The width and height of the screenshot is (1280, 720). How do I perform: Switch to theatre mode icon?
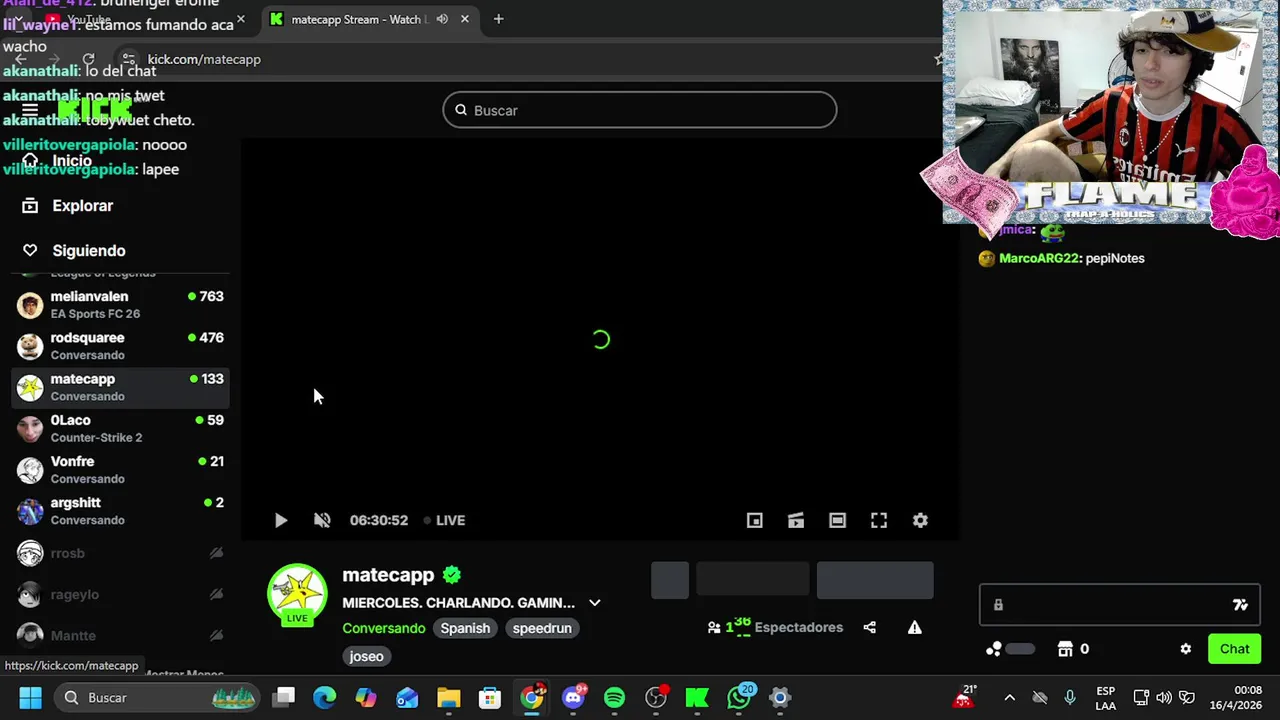click(837, 520)
